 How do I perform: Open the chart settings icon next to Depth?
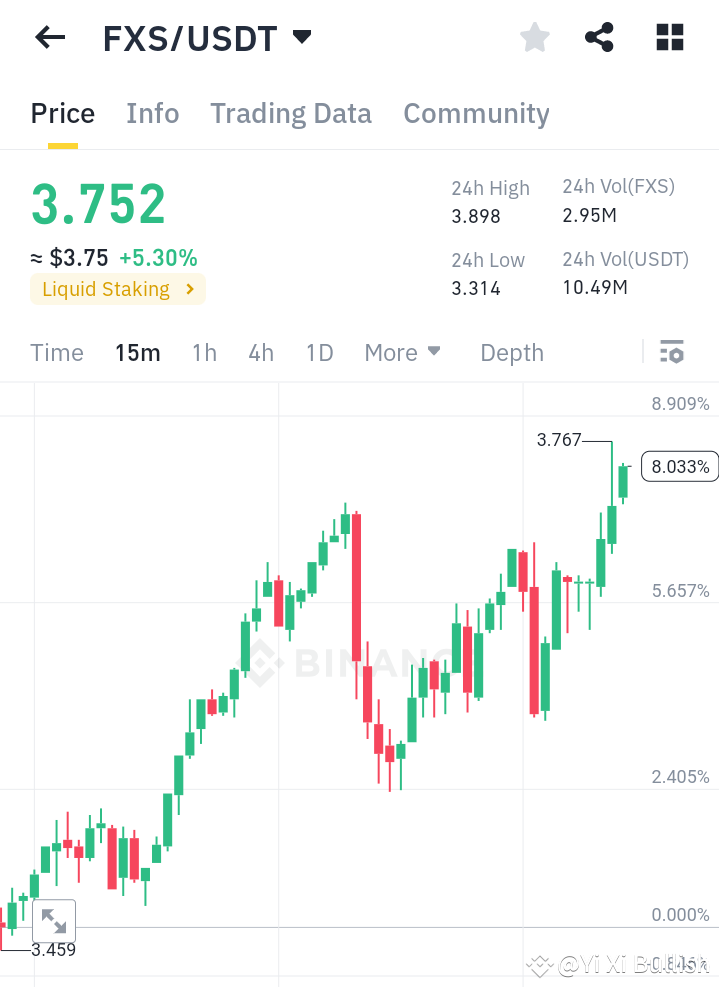click(x=671, y=352)
